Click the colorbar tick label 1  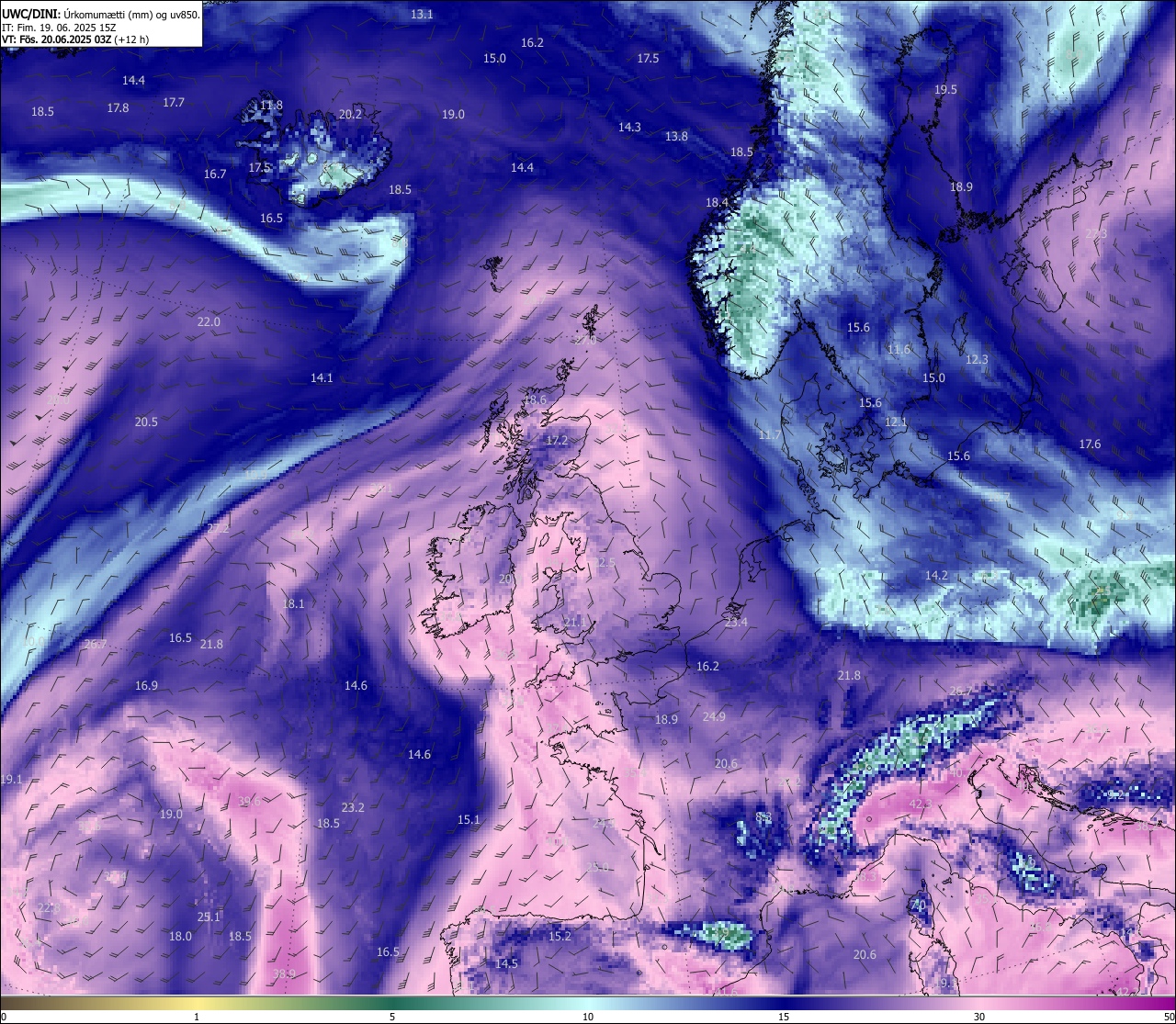point(197,1017)
